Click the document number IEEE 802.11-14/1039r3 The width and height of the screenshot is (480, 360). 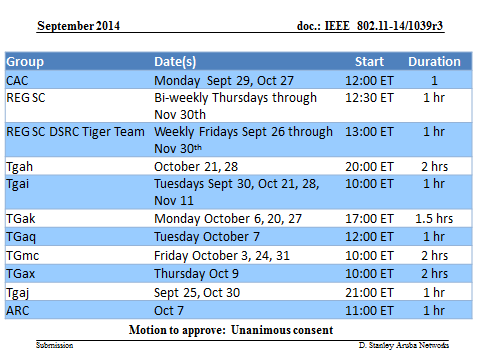[x=370, y=26]
